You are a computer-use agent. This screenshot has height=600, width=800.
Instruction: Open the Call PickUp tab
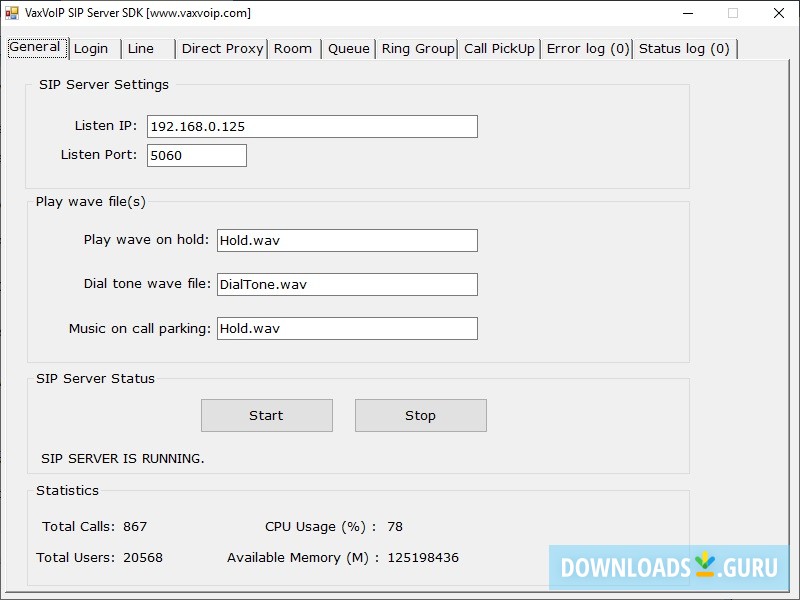click(499, 49)
